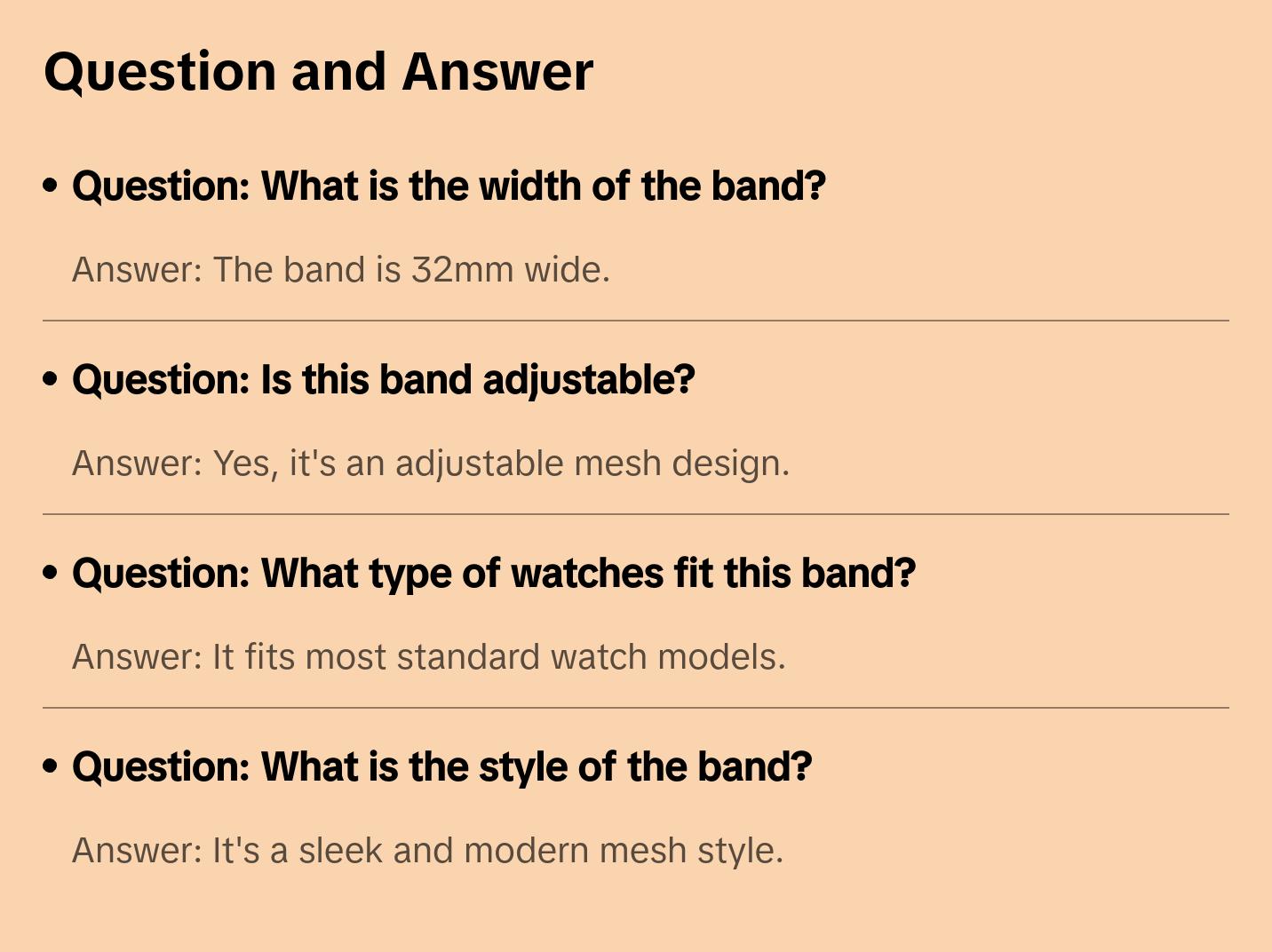Click the answer "It fits most standard watch models"
1272x952 pixels.
click(x=428, y=657)
